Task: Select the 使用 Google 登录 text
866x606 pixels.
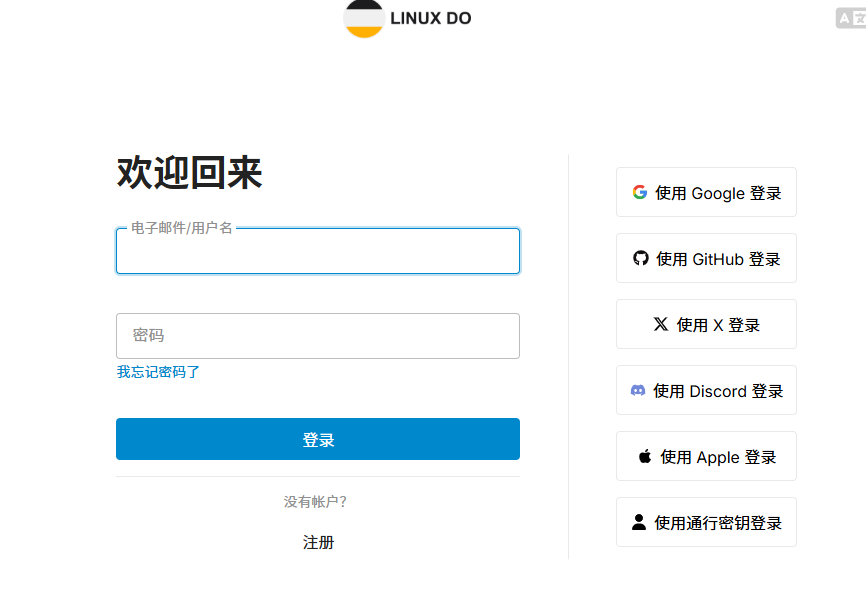Action: (x=718, y=193)
